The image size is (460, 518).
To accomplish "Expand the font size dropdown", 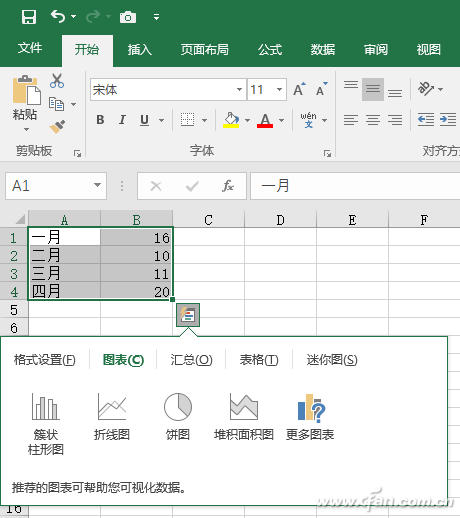I will pos(279,89).
